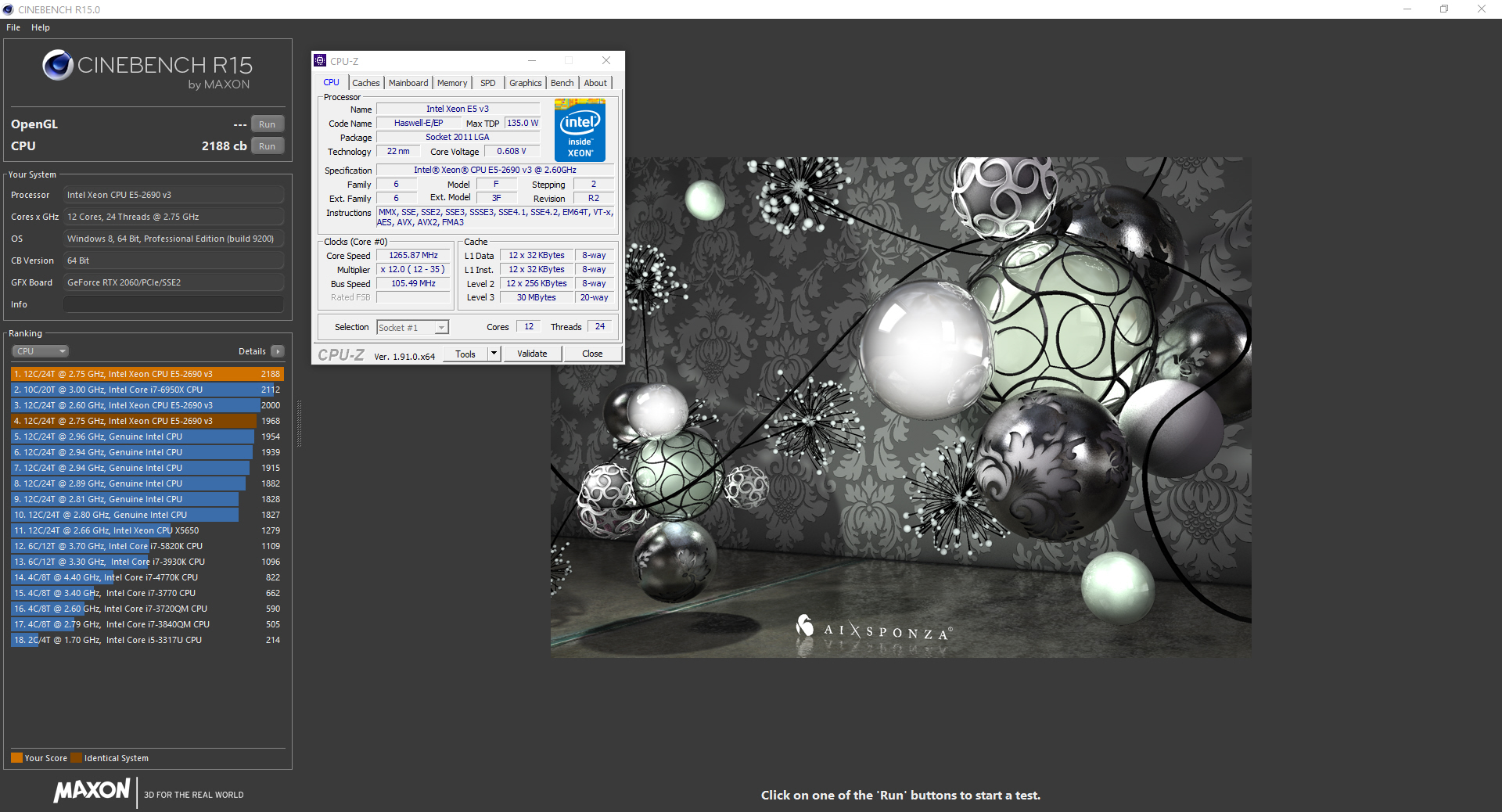This screenshot has width=1502, height=812.
Task: Select ranking row i5-3317U CPU
Action: pyautogui.click(x=147, y=640)
